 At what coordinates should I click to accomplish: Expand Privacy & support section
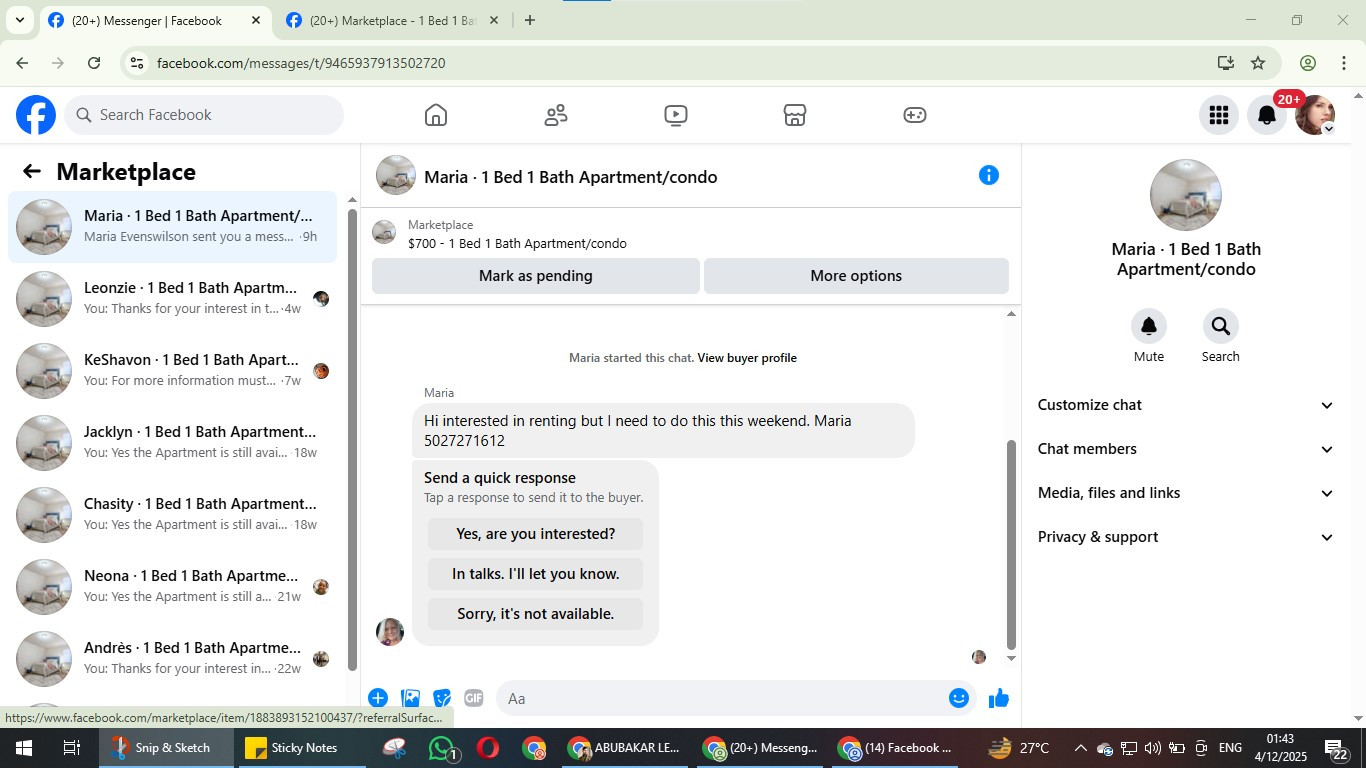tap(1186, 537)
